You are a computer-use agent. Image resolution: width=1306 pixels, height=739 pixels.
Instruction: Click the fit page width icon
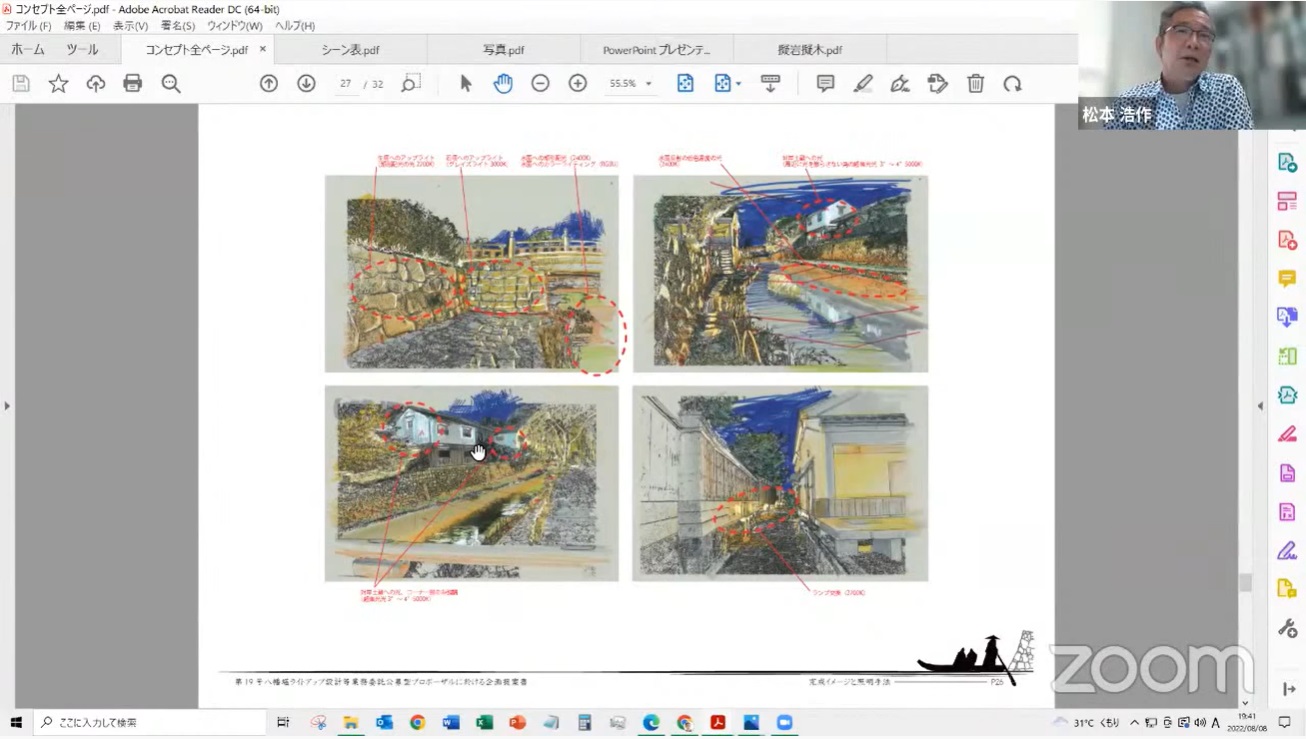(x=685, y=84)
